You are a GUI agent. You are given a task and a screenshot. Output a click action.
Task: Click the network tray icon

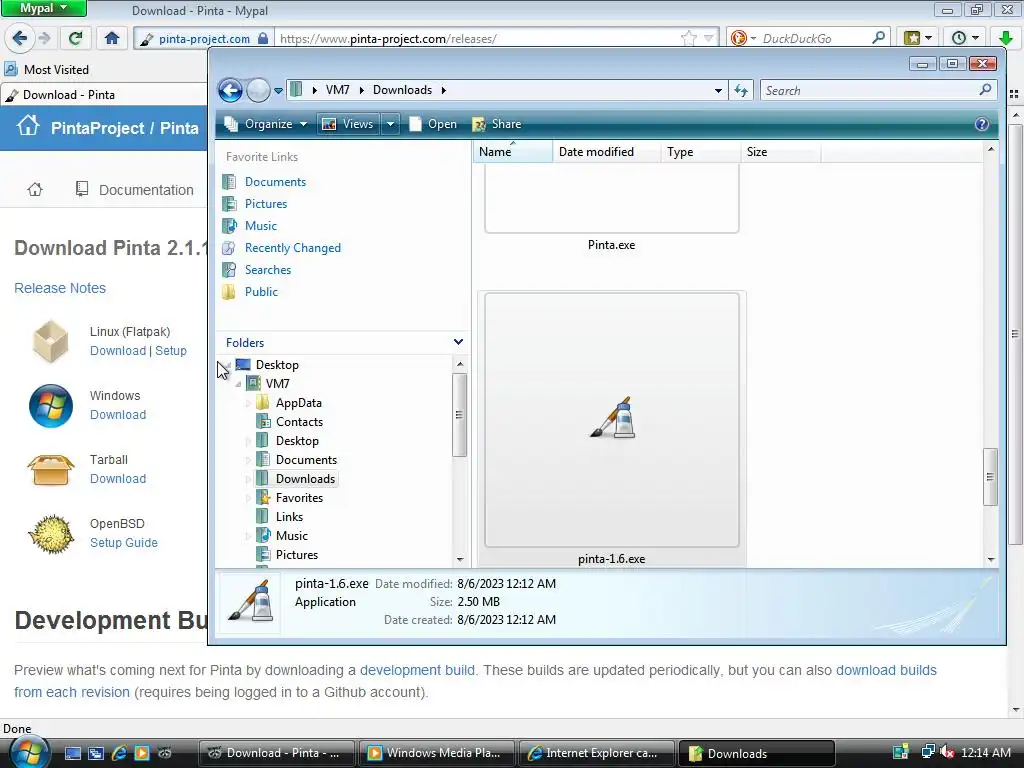(927, 753)
